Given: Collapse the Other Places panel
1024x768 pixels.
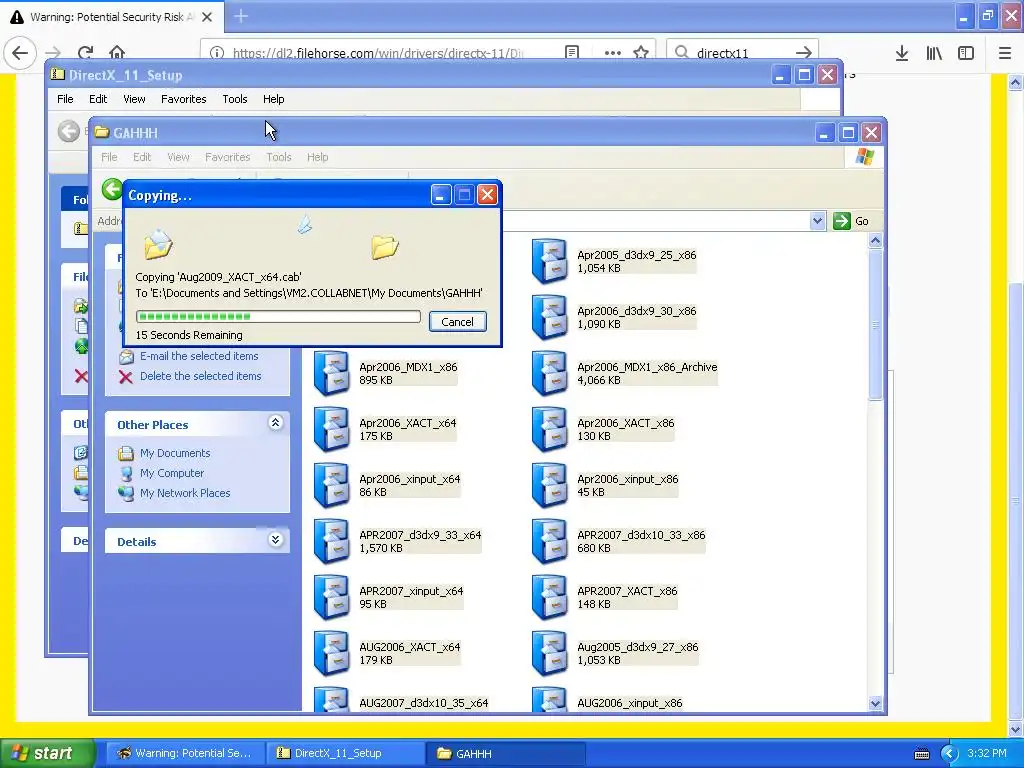Looking at the screenshot, I should click(x=276, y=423).
